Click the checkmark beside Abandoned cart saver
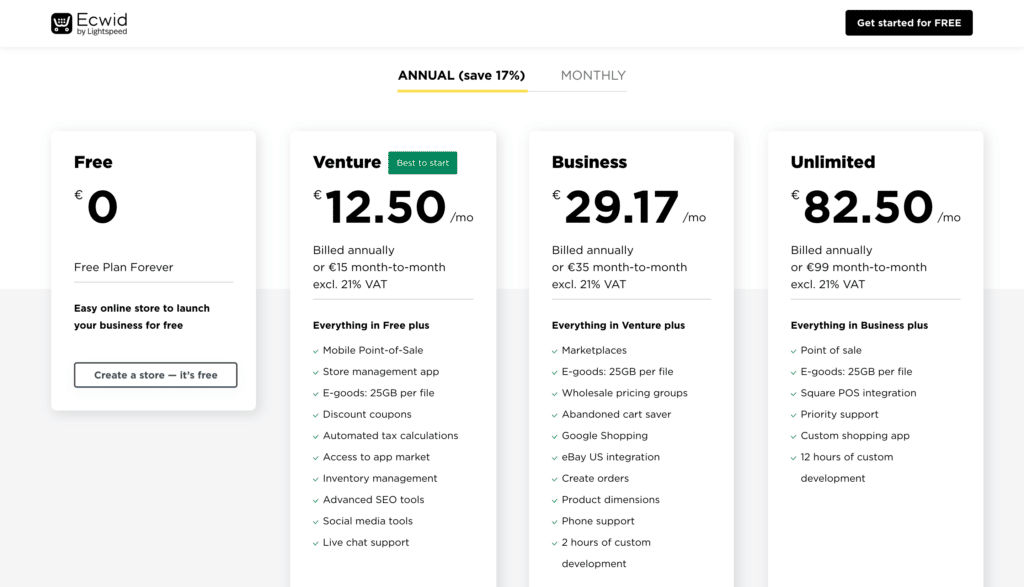Viewport: 1024px width, 587px height. point(554,415)
